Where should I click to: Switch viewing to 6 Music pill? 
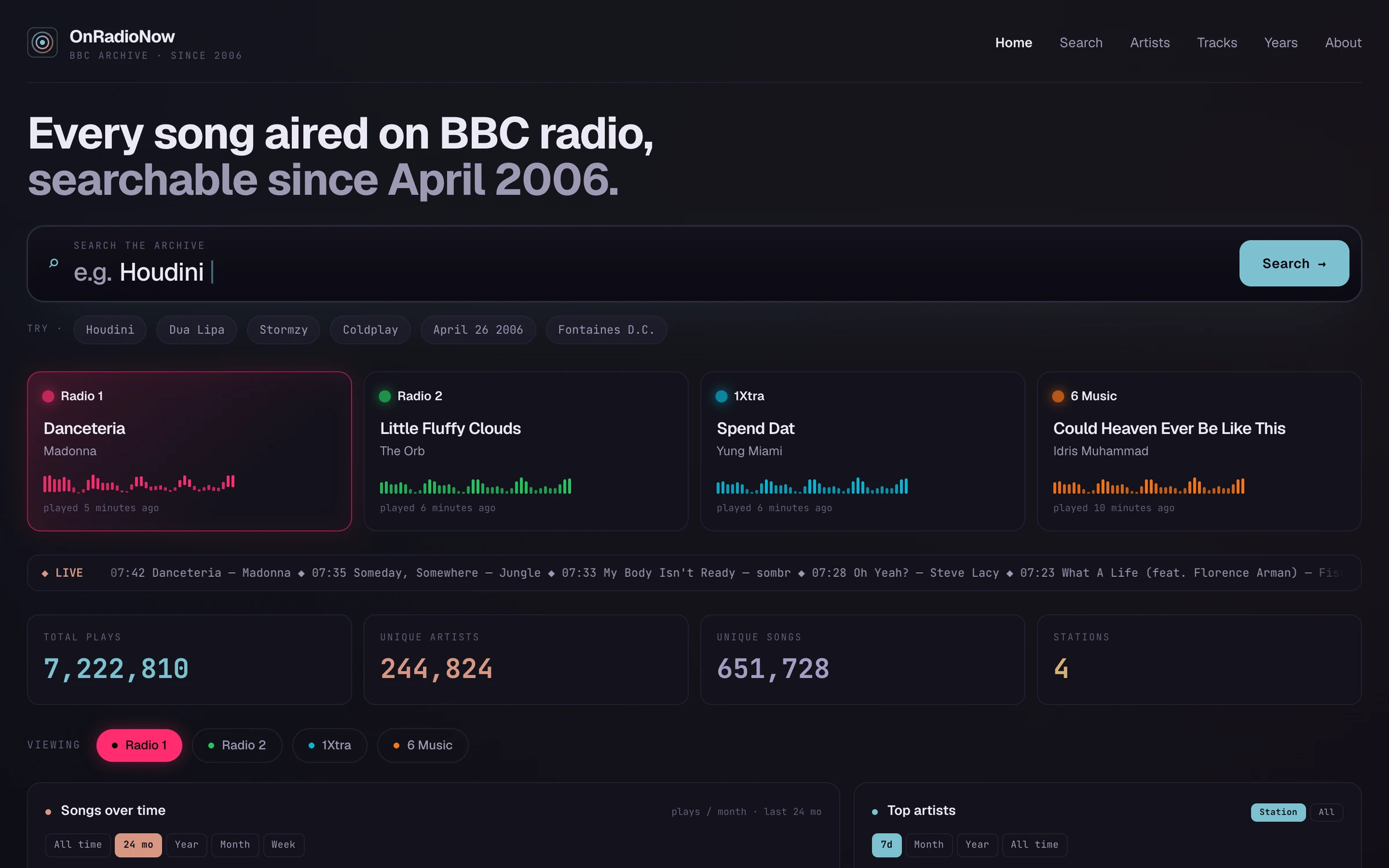[x=423, y=745]
